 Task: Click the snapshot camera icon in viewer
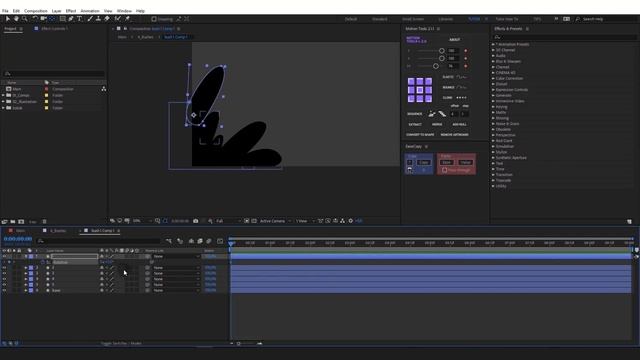click(196, 221)
